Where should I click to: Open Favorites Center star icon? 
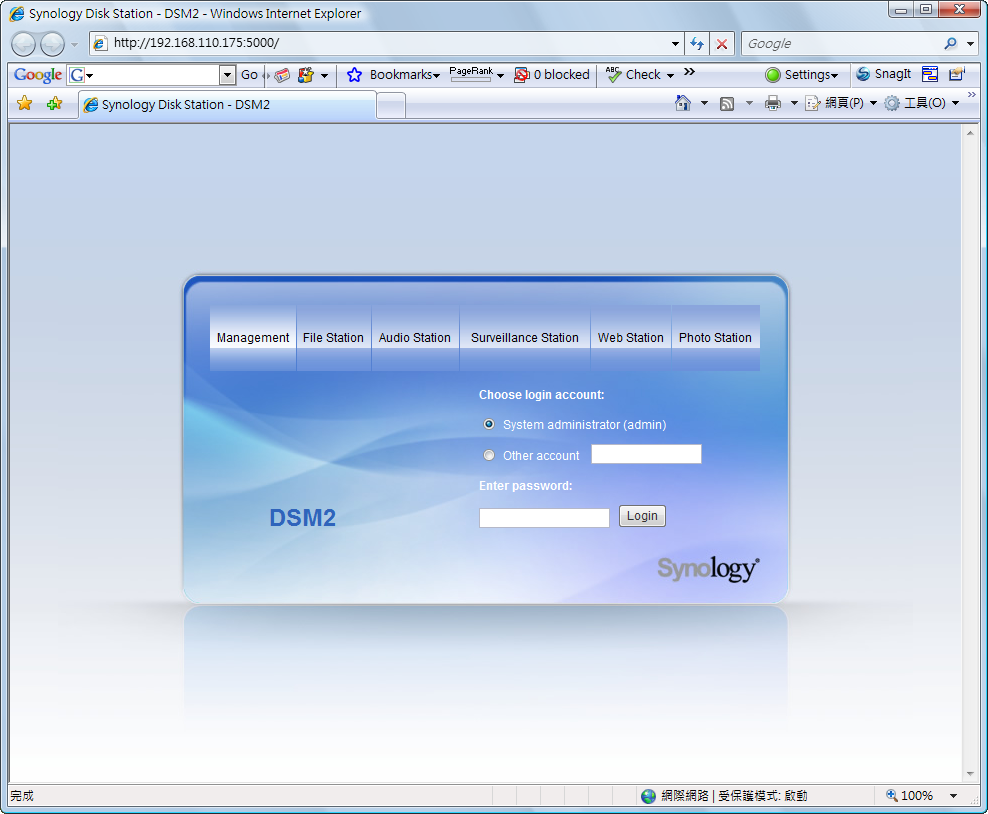coord(25,104)
